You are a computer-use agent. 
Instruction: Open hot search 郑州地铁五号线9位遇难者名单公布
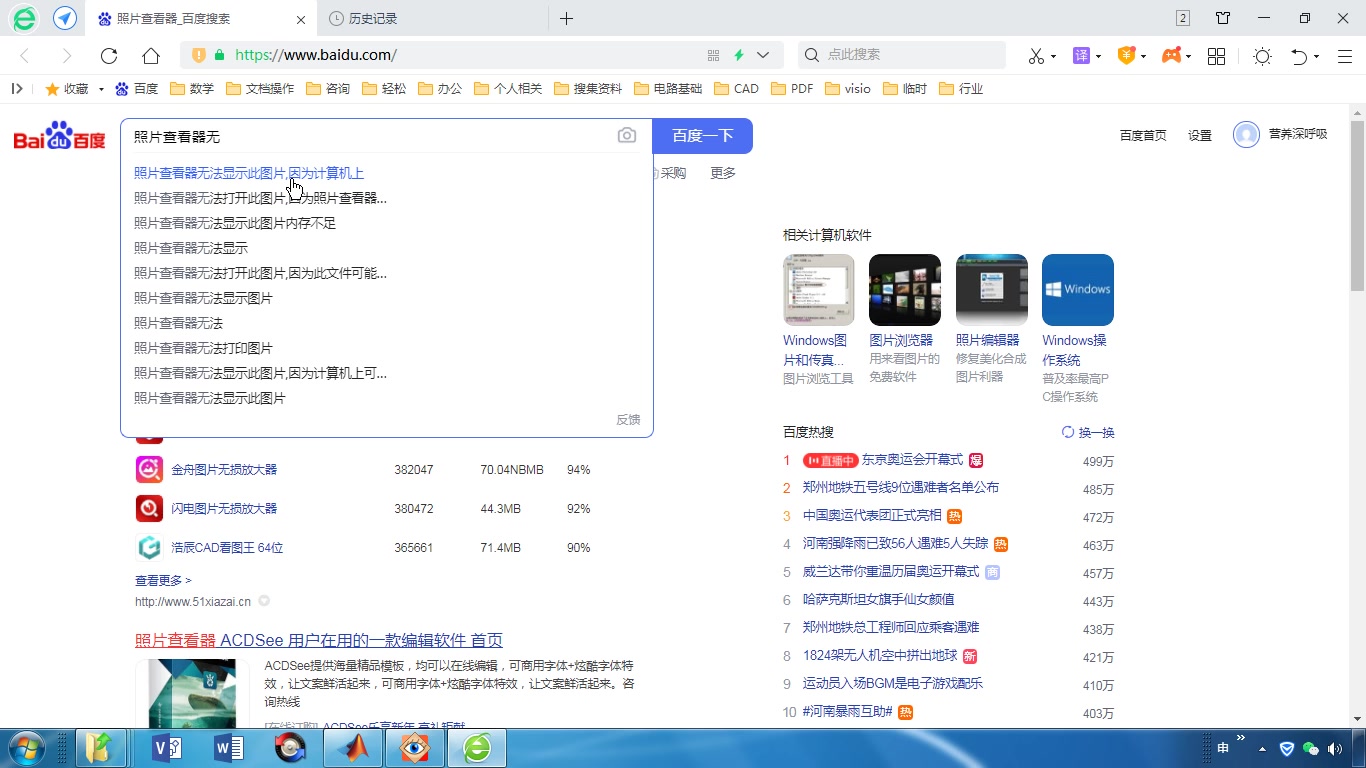(901, 488)
